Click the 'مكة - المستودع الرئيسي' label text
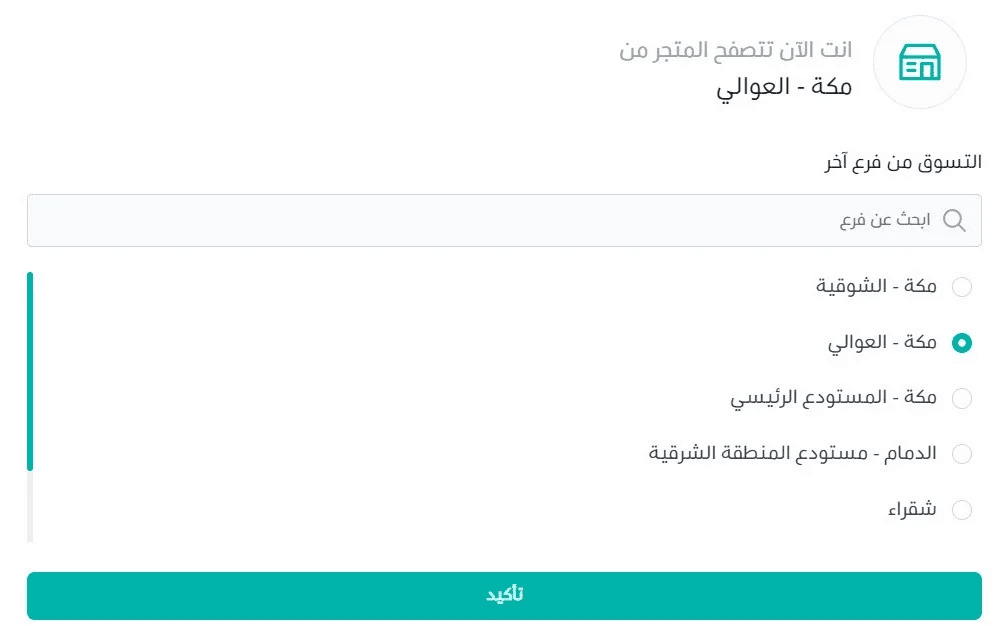 (x=834, y=398)
